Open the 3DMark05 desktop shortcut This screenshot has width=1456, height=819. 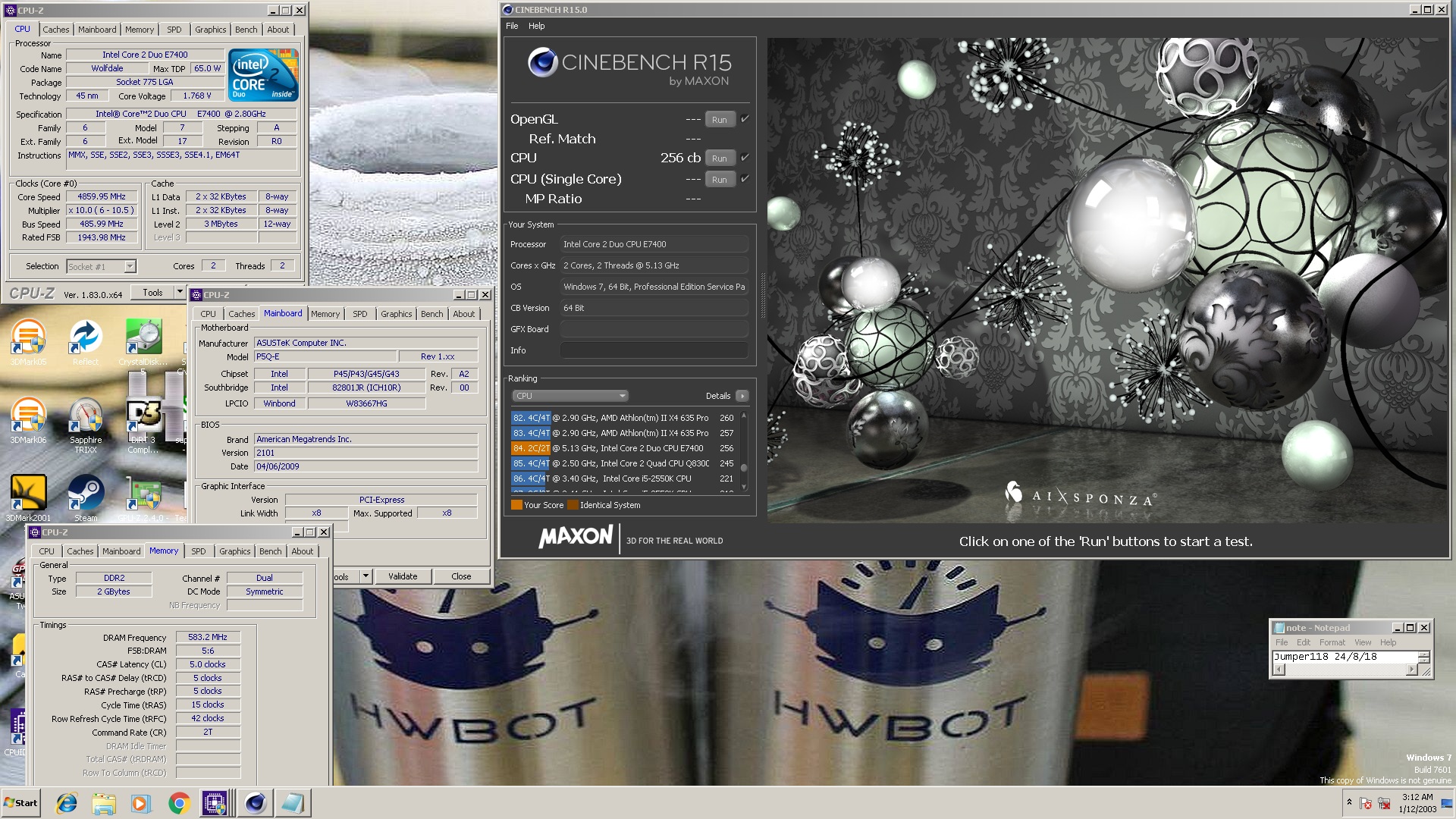pyautogui.click(x=28, y=340)
